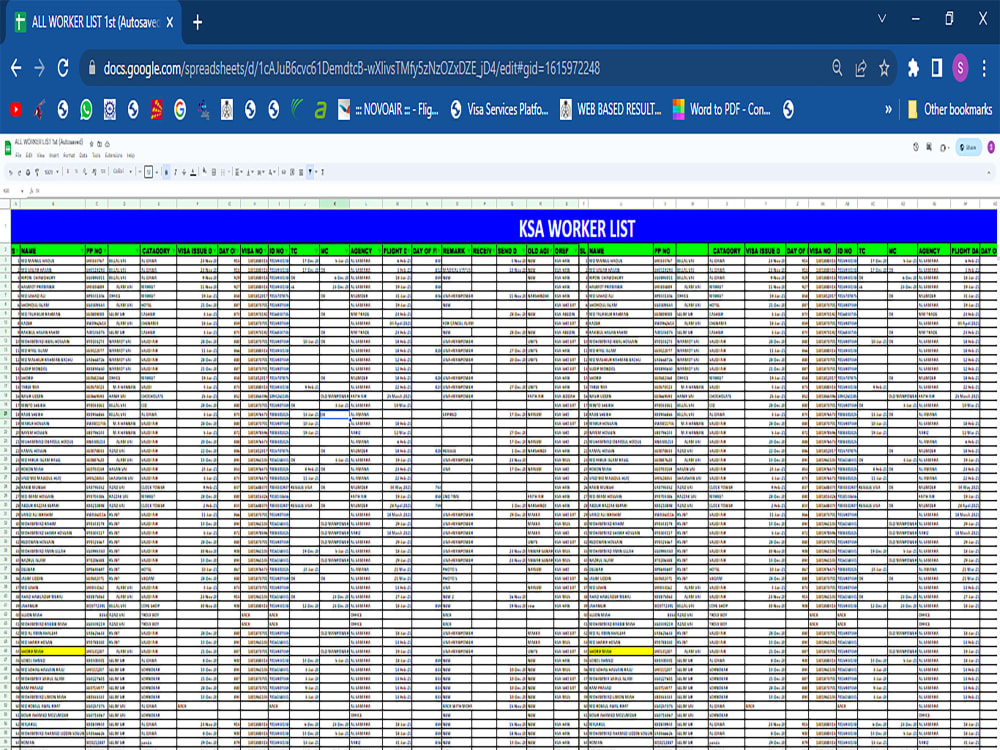This screenshot has width=1000, height=750.
Task: Open the Chrome profile avatar 'S'
Action: pyautogui.click(x=960, y=68)
